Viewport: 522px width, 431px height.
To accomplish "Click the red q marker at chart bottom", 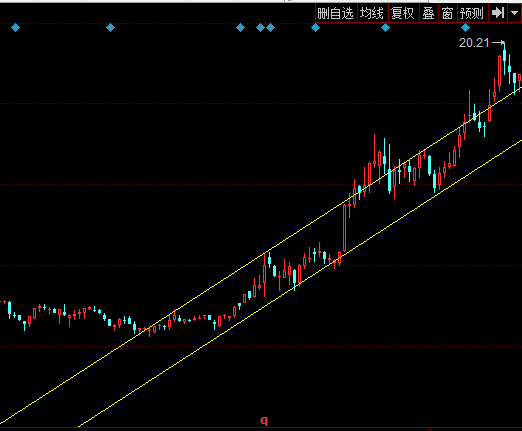I will click(264, 420).
